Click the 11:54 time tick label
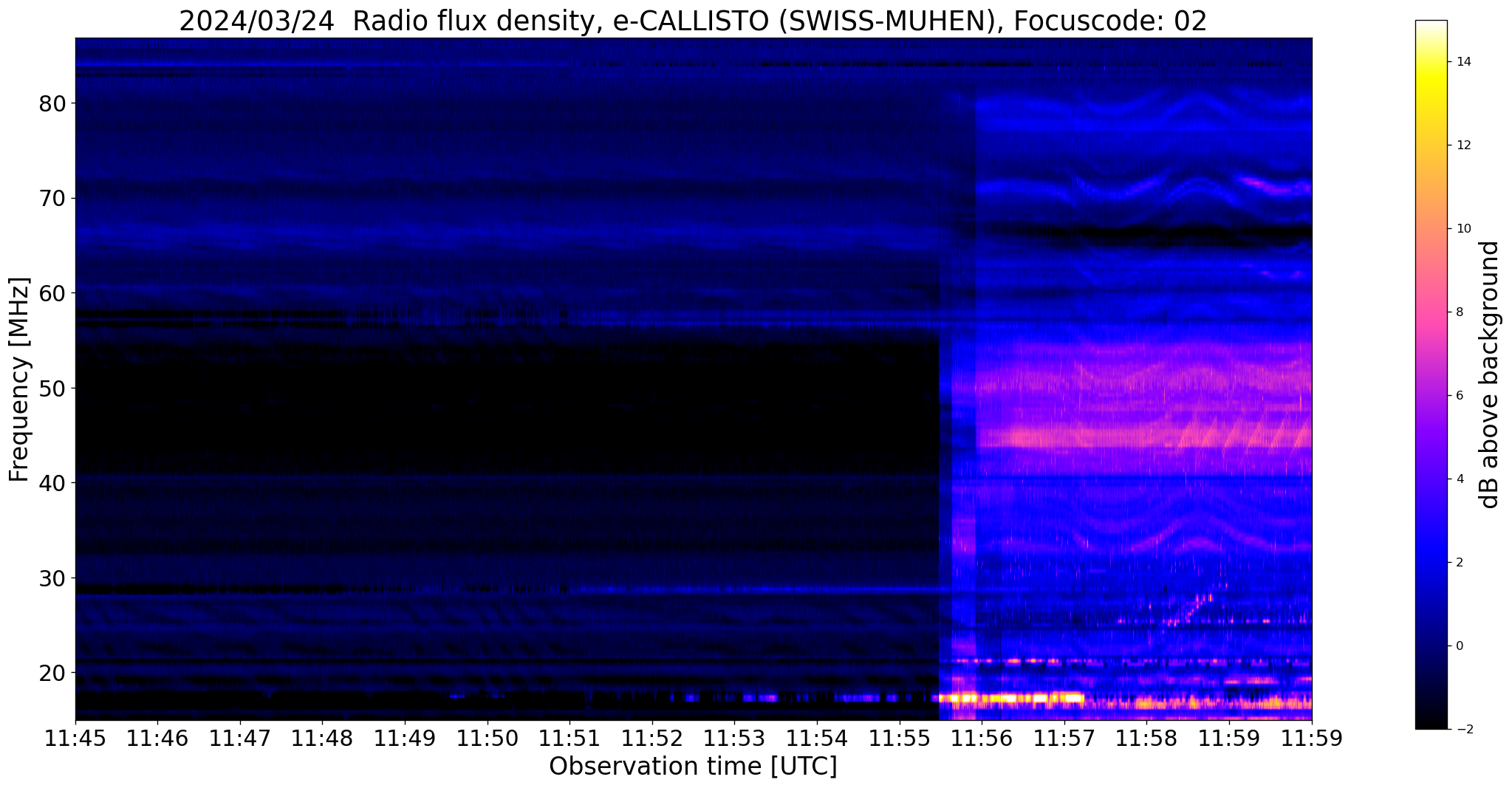Viewport: 1512px width, 788px height. point(817,739)
